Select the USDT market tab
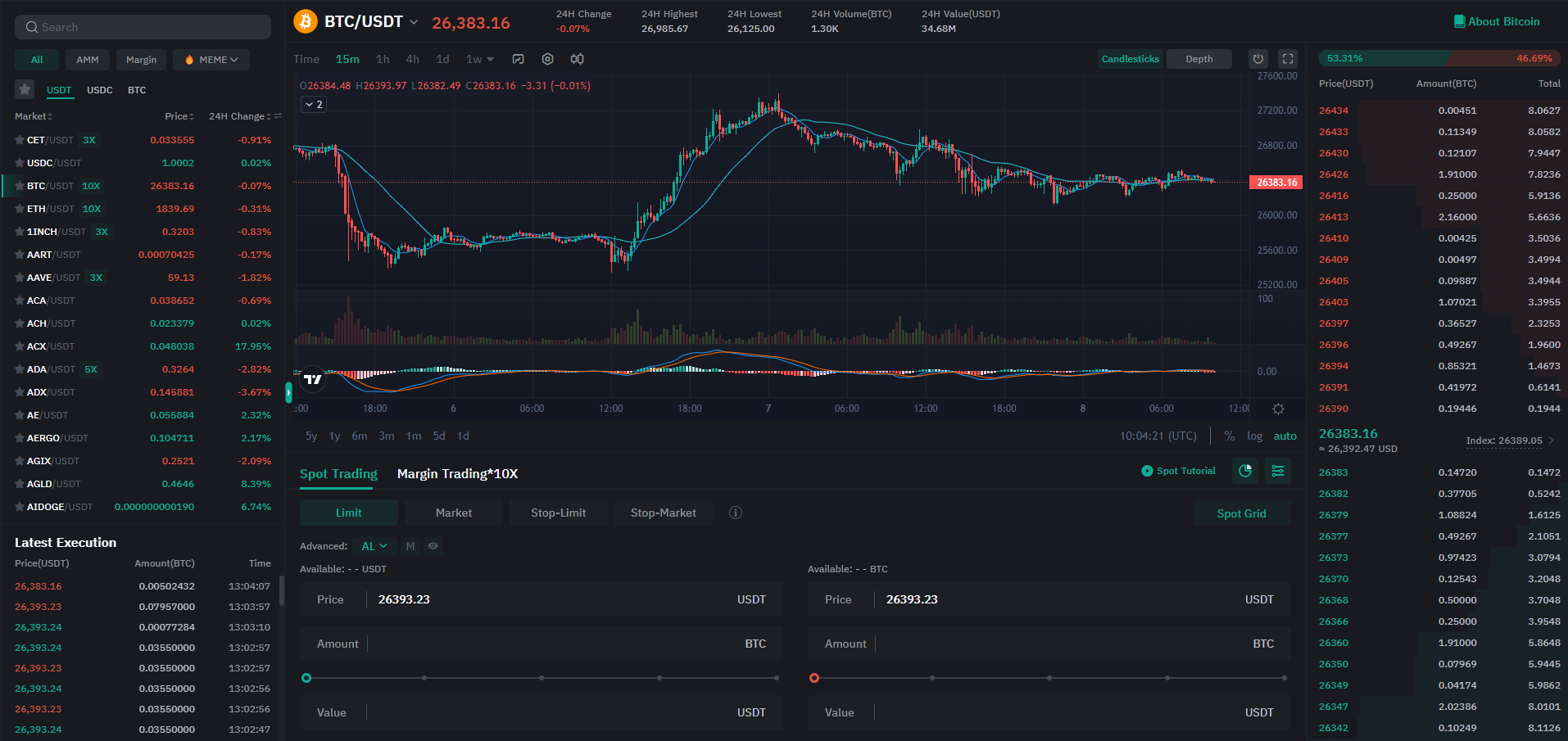The width and height of the screenshot is (1568, 741). pyautogui.click(x=59, y=90)
